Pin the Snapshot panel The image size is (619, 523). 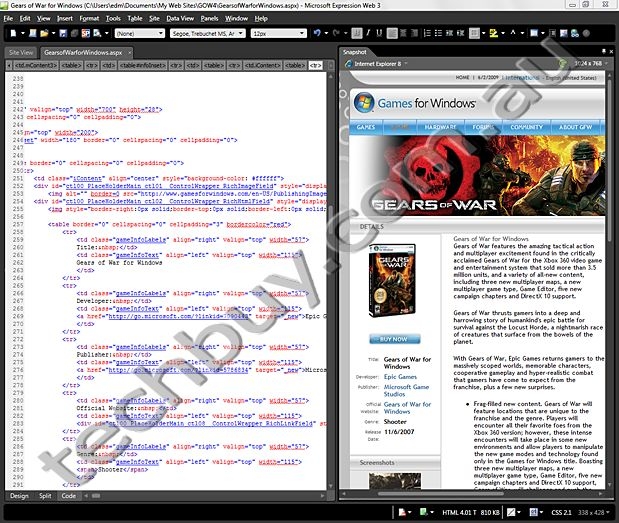(x=603, y=52)
